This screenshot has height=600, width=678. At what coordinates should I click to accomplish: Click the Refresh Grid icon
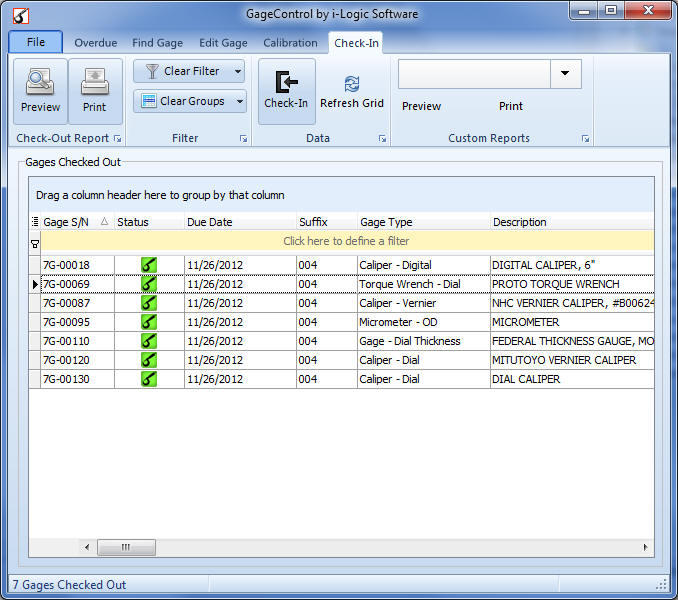(352, 84)
